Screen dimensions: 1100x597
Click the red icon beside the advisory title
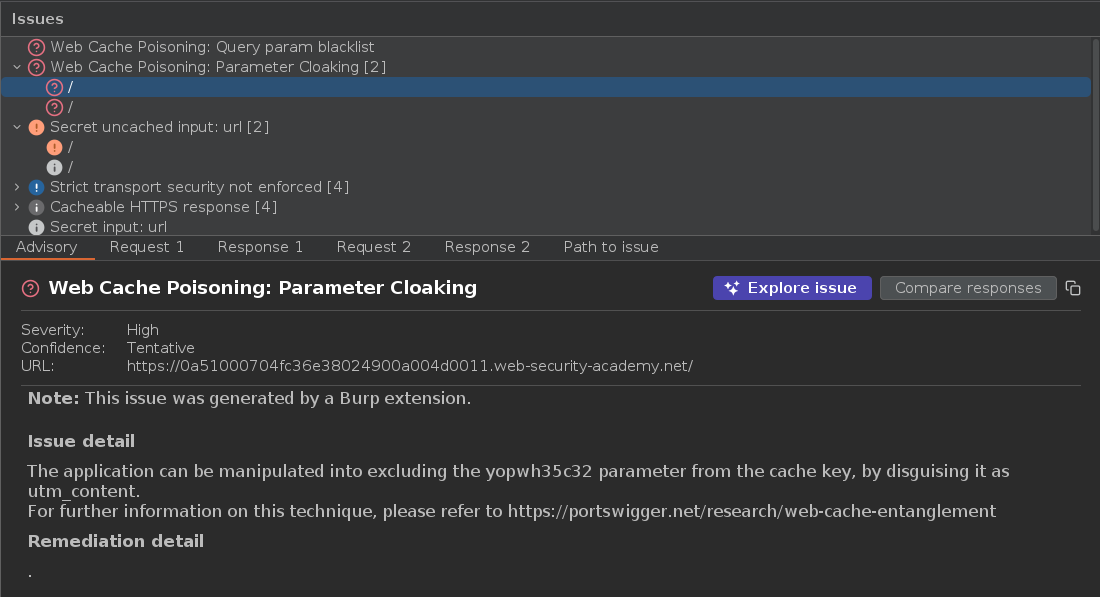coord(31,288)
